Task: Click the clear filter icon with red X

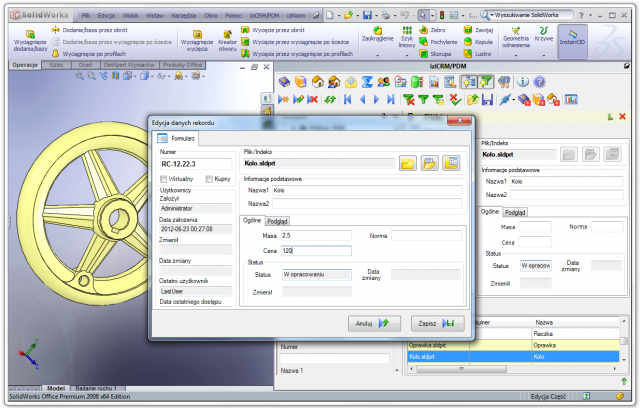Action: (x=409, y=99)
